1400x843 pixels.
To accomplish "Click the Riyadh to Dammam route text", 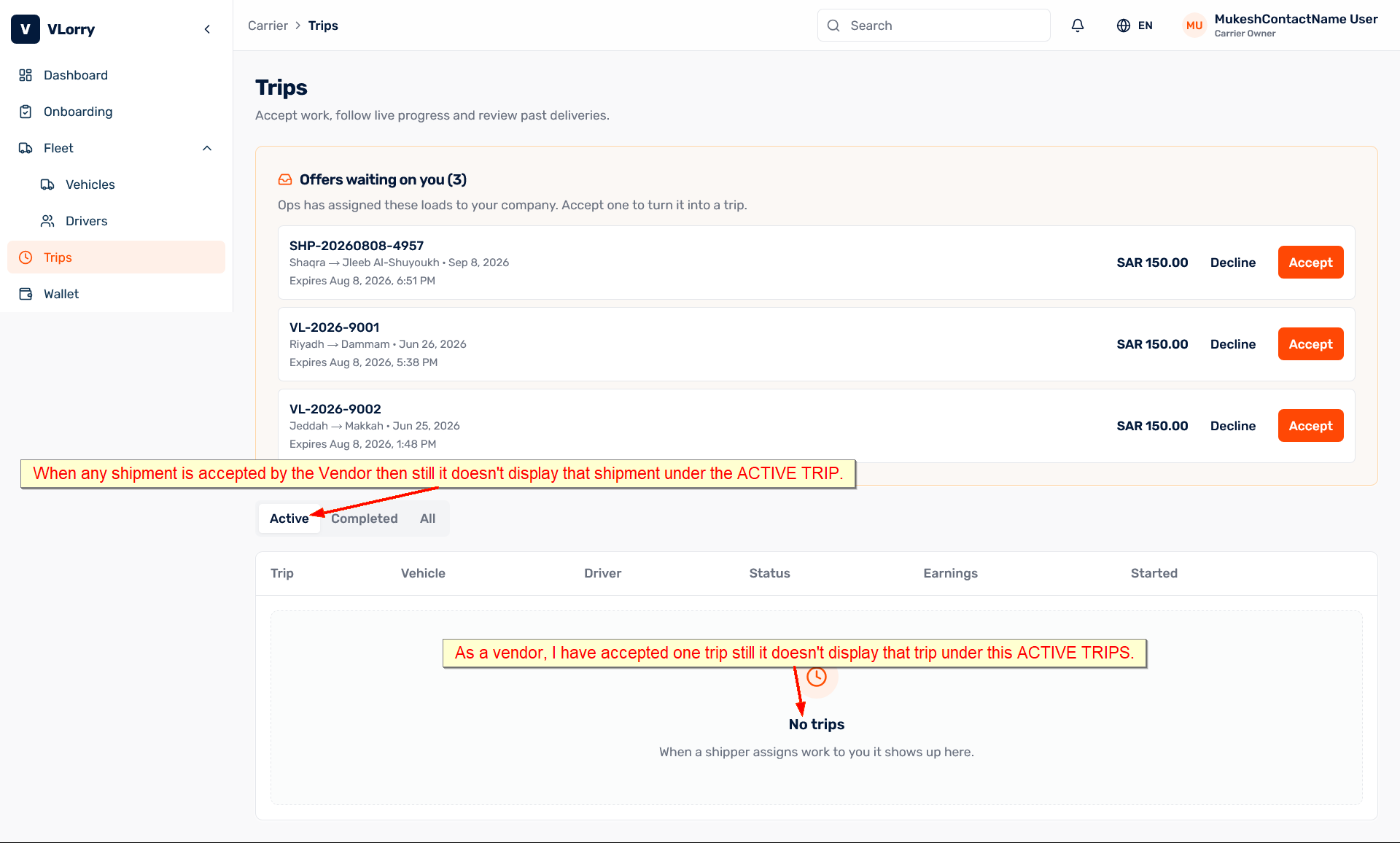I will (340, 344).
